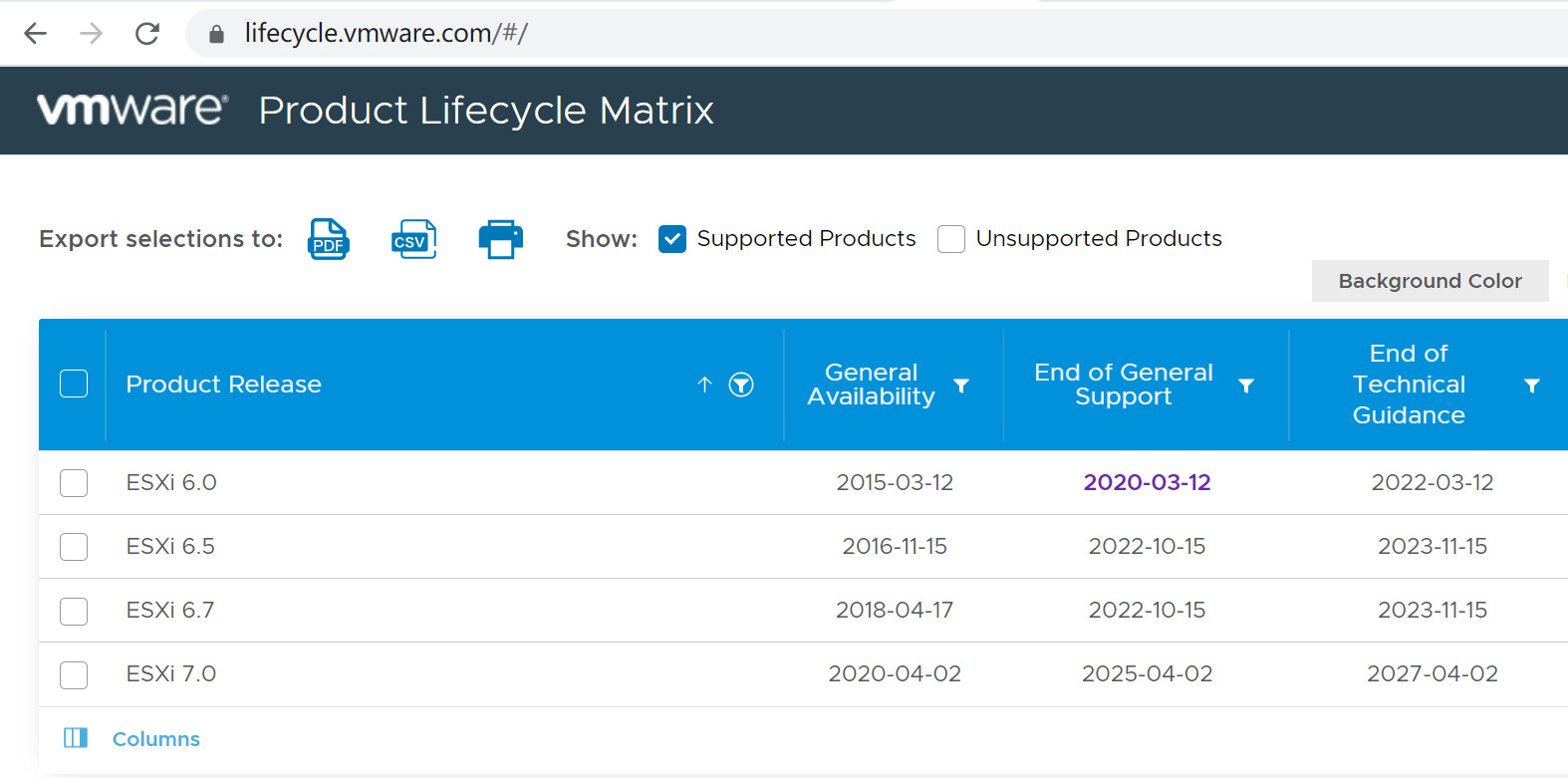Click the 2022-03-12 guidance end date

(x=1433, y=482)
